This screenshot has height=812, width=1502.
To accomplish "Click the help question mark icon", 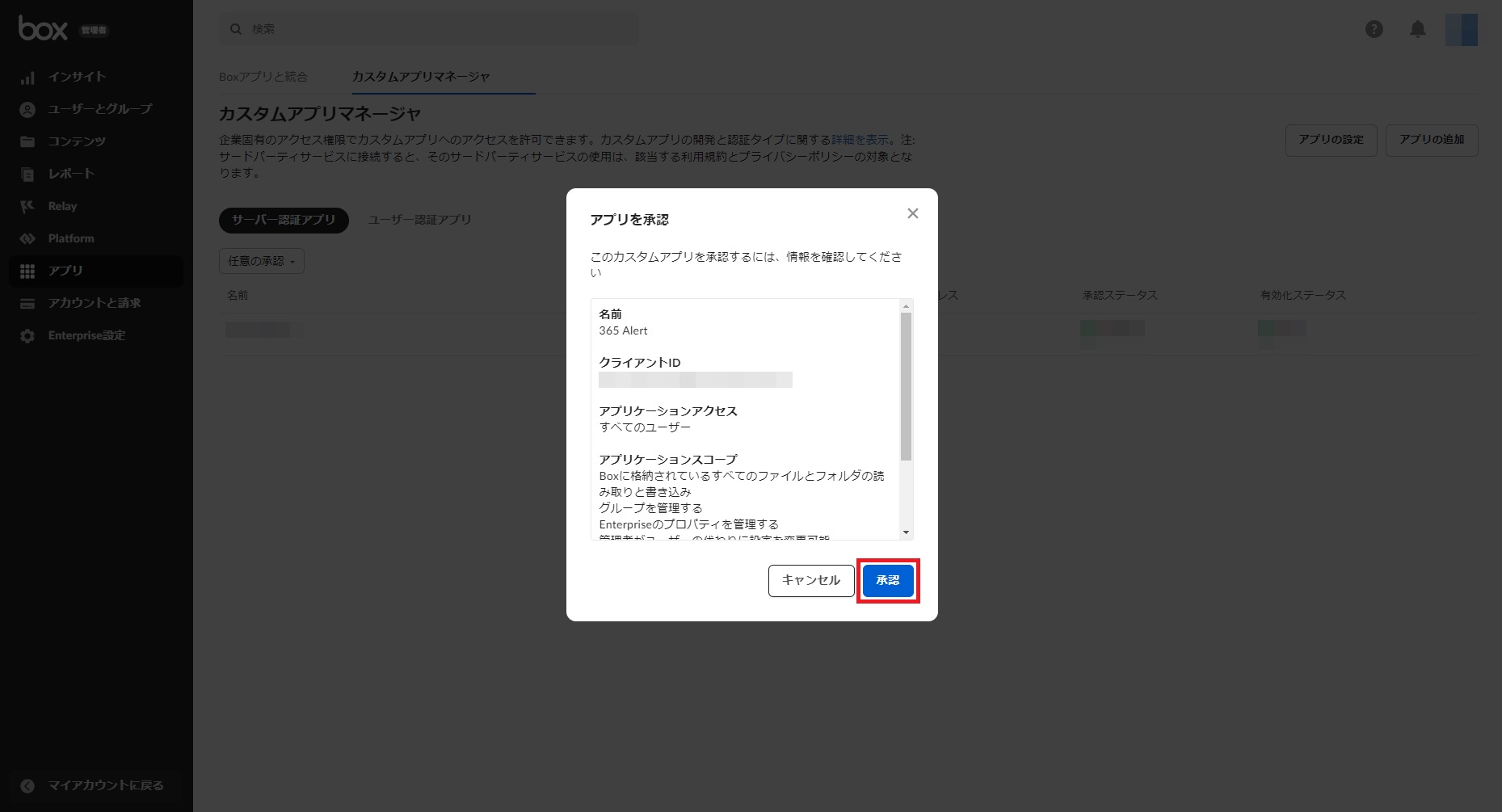I will (1374, 30).
